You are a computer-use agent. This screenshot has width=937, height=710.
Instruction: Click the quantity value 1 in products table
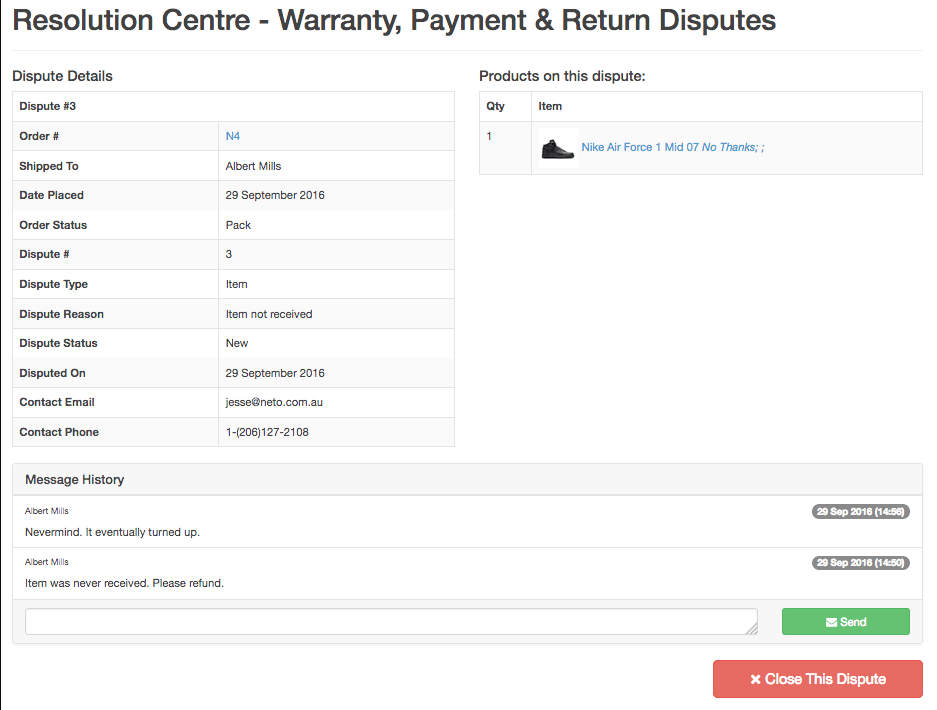tap(489, 136)
